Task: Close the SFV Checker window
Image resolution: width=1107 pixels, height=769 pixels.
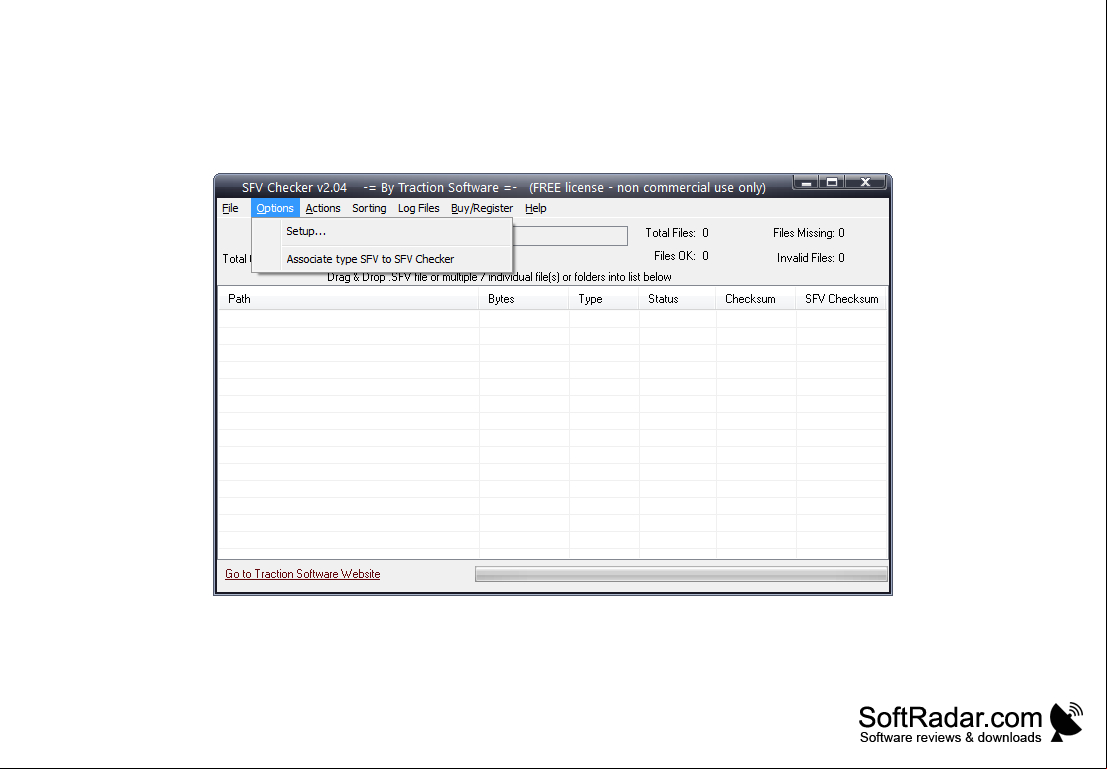Action: pos(865,182)
